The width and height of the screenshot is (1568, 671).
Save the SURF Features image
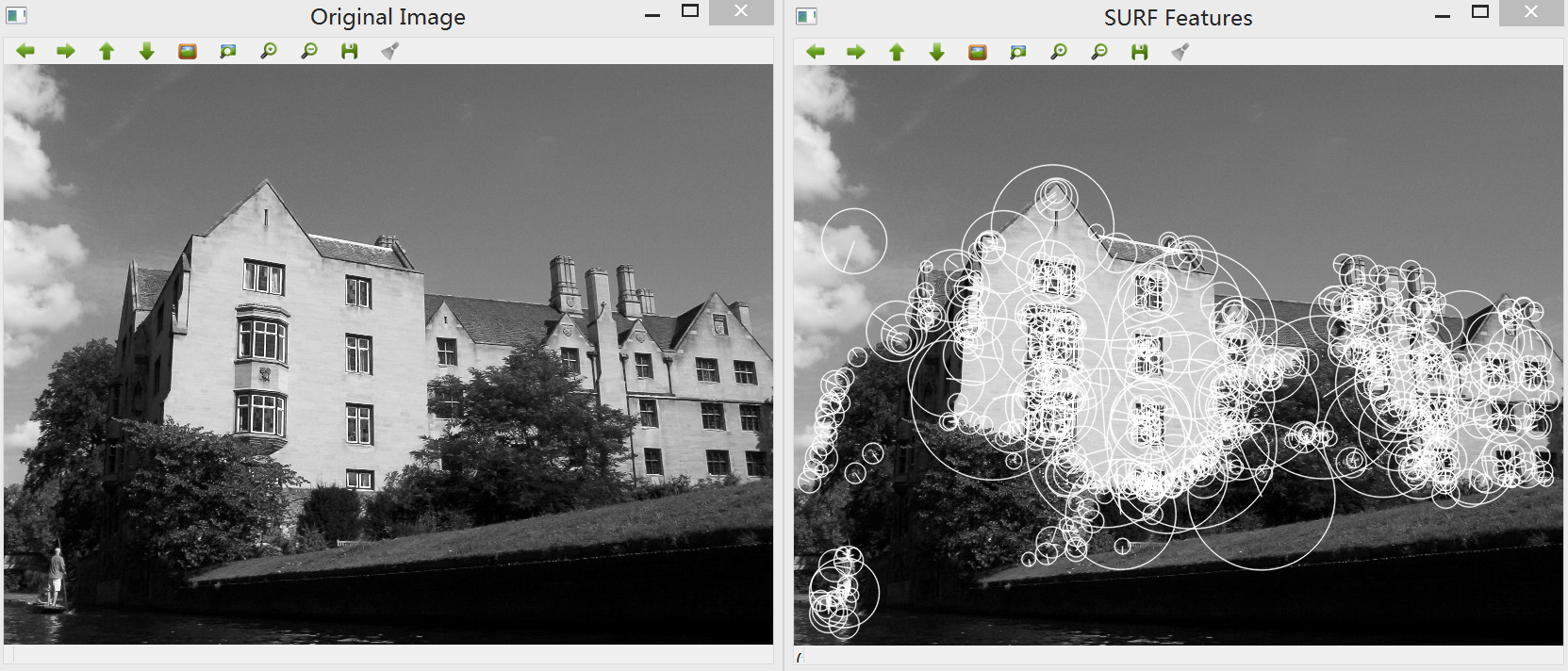point(1140,52)
